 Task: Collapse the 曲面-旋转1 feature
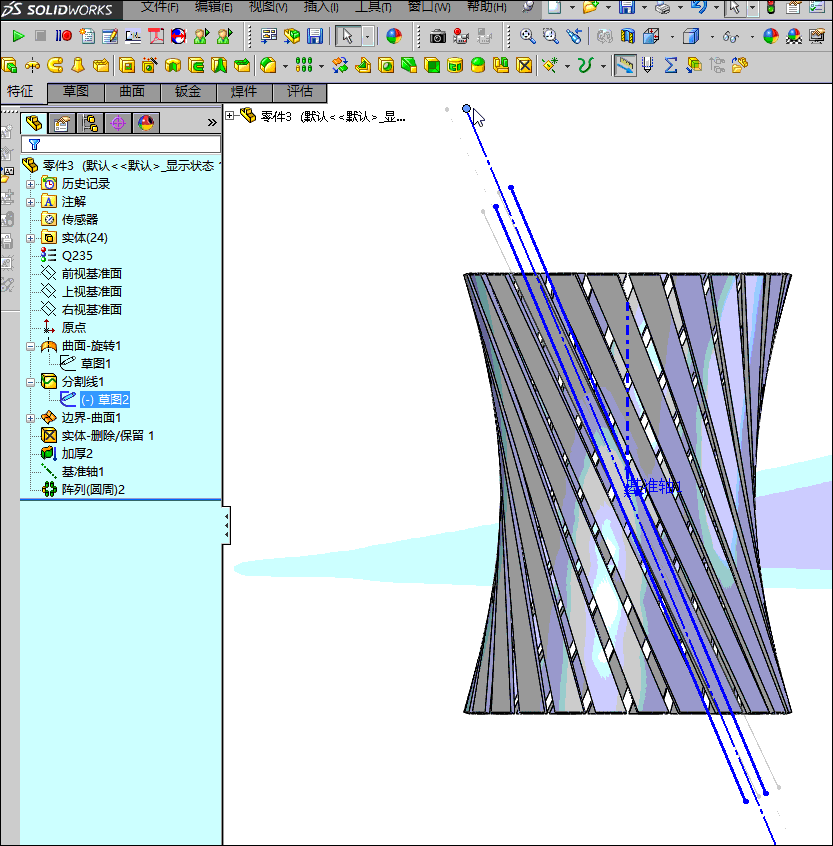[31, 346]
